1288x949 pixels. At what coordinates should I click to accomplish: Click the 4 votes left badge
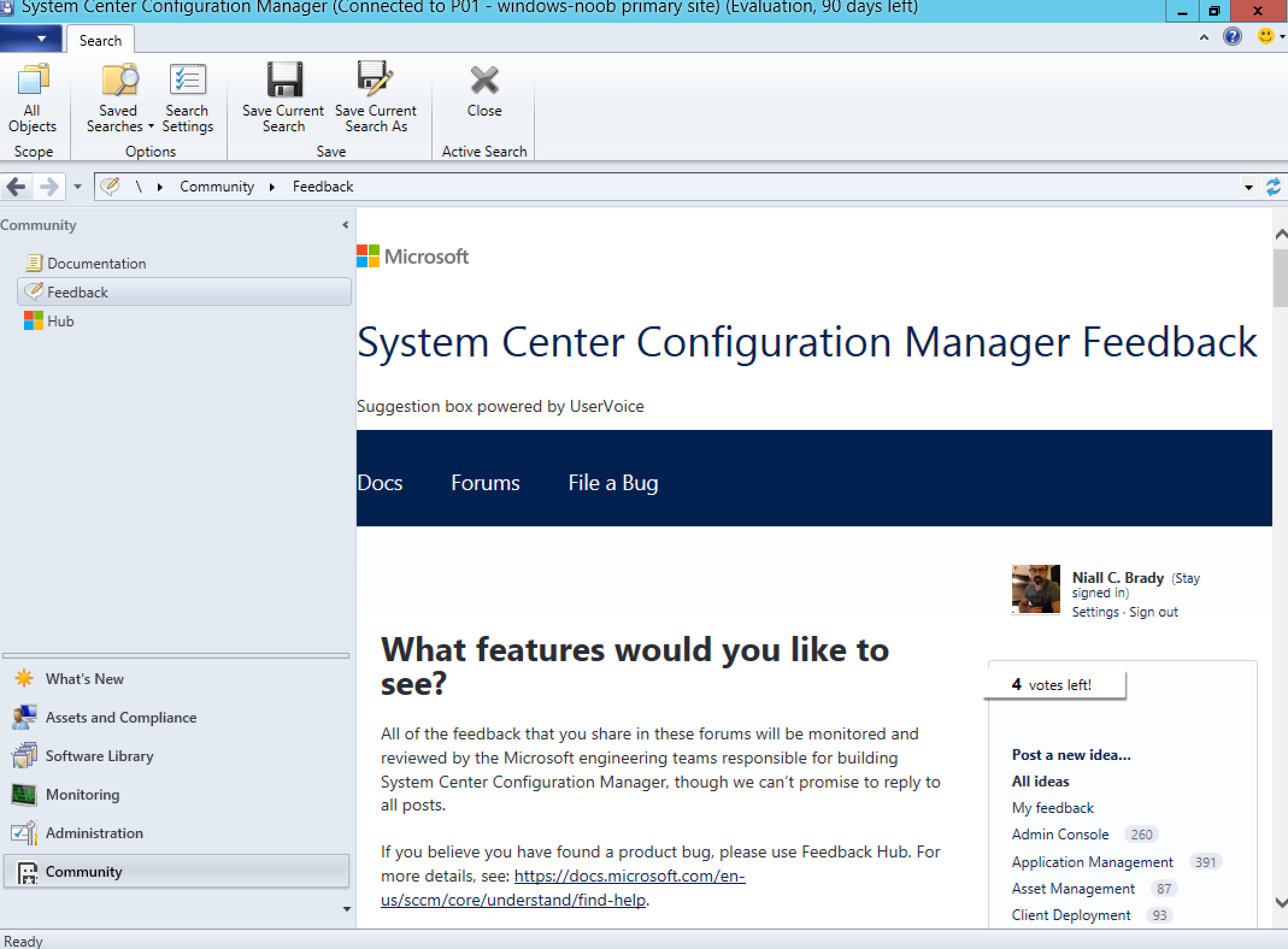pos(1054,685)
